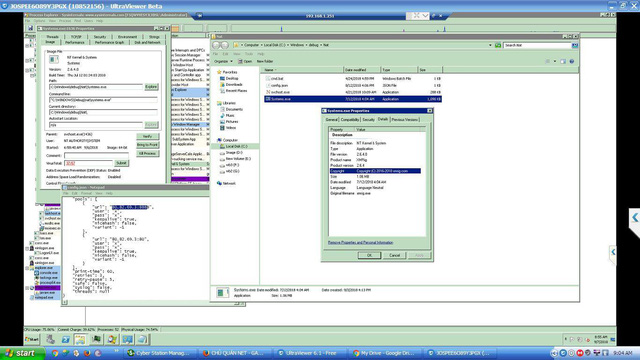
Task: Open Desktop under Favorites
Action: [231, 78]
